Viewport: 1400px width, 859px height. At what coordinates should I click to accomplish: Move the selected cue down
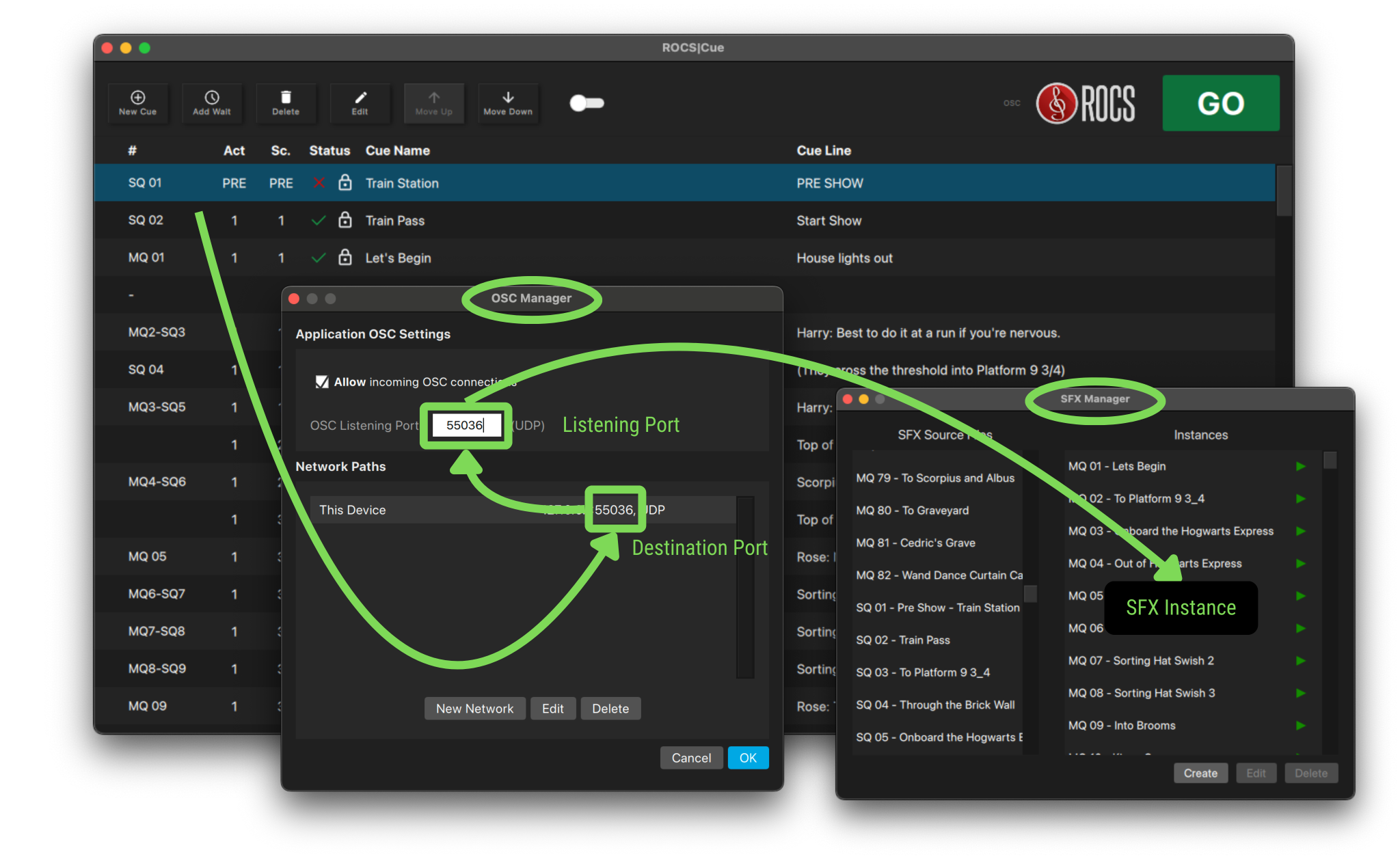coord(508,103)
